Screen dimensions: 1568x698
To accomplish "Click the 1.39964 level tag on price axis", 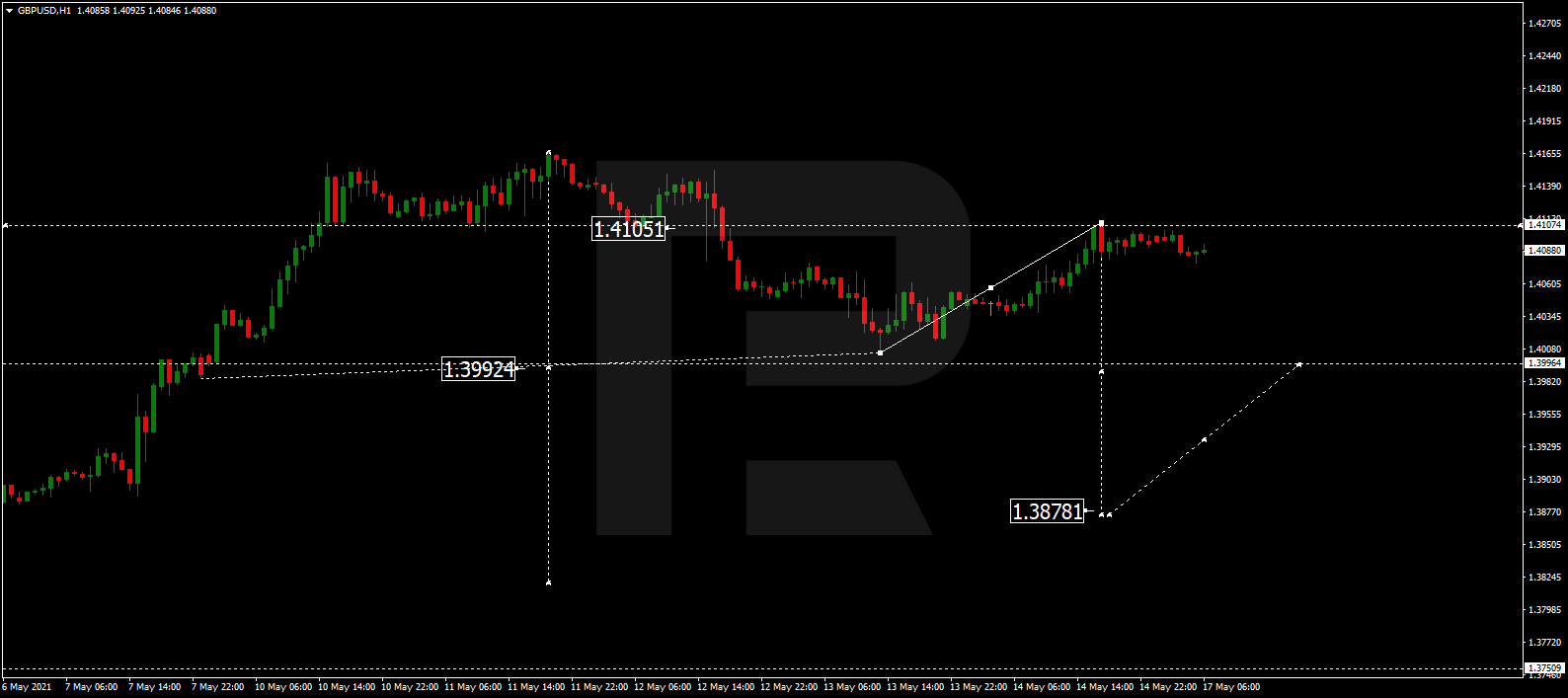I will pos(1545,363).
